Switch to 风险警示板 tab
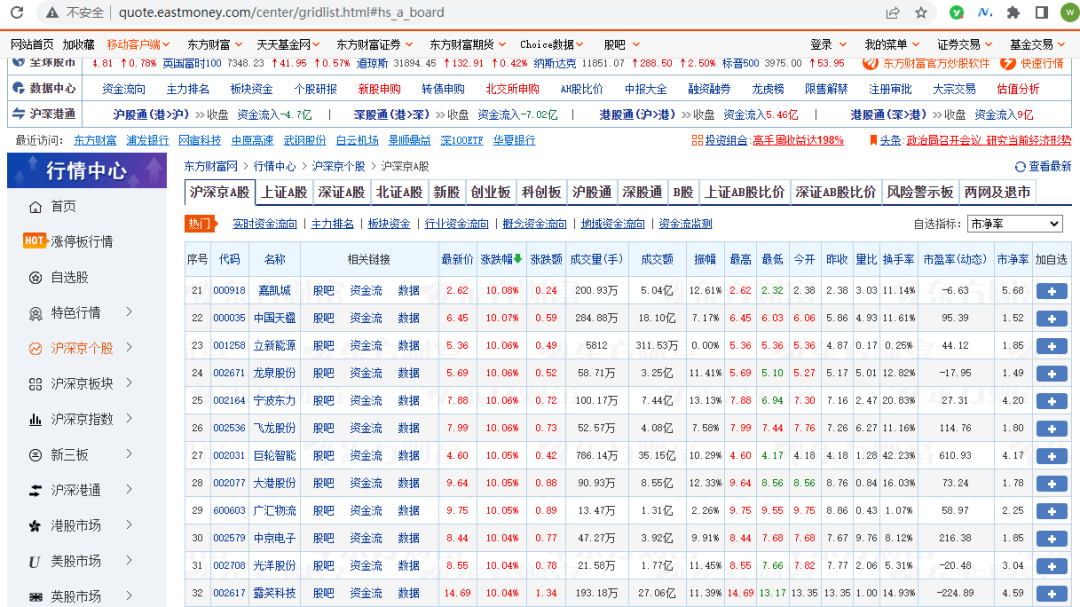Viewport: 1080px width, 607px height. coord(920,192)
